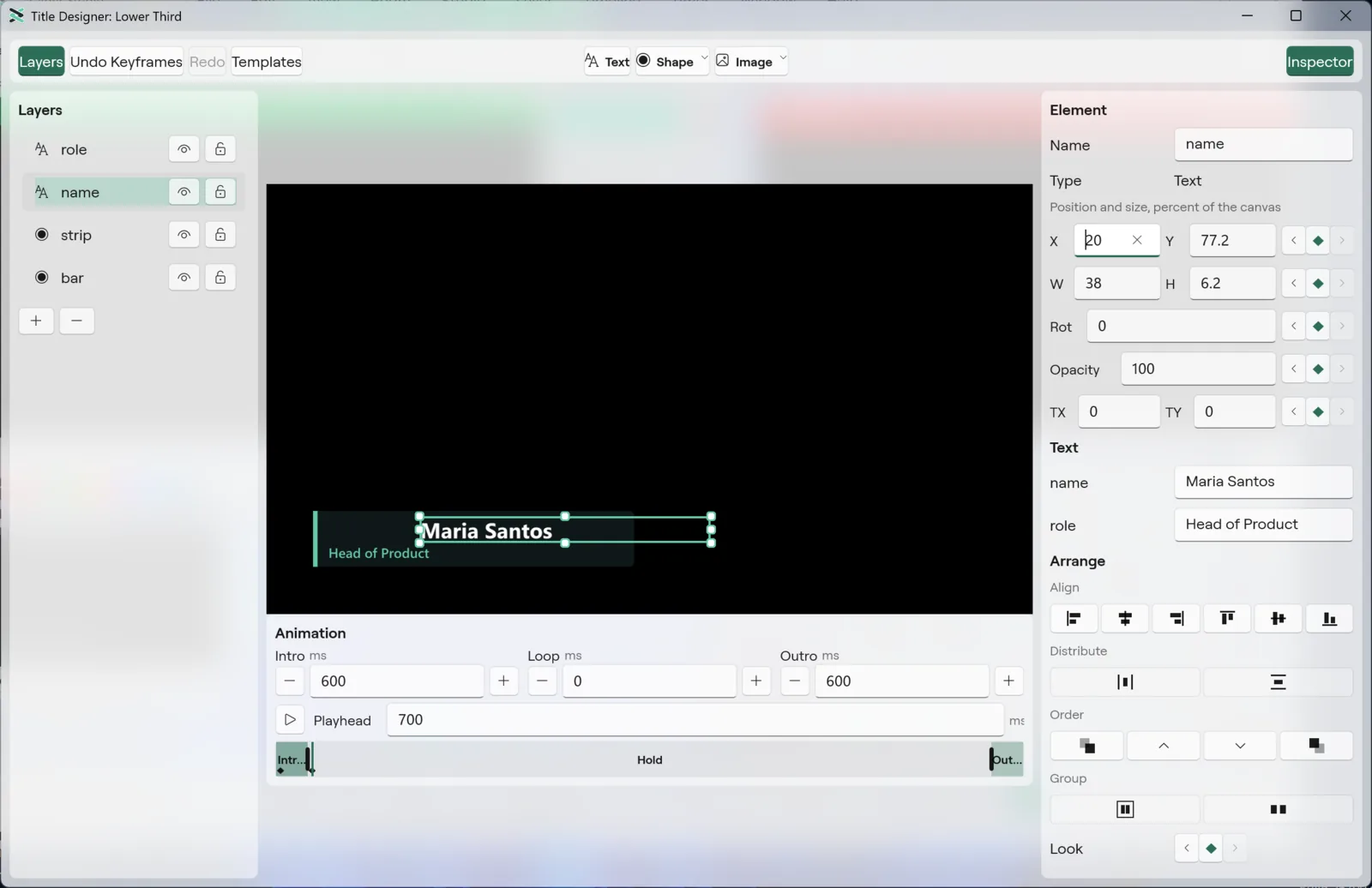The height and width of the screenshot is (888, 1372).
Task: Add a Text element
Action: click(607, 62)
